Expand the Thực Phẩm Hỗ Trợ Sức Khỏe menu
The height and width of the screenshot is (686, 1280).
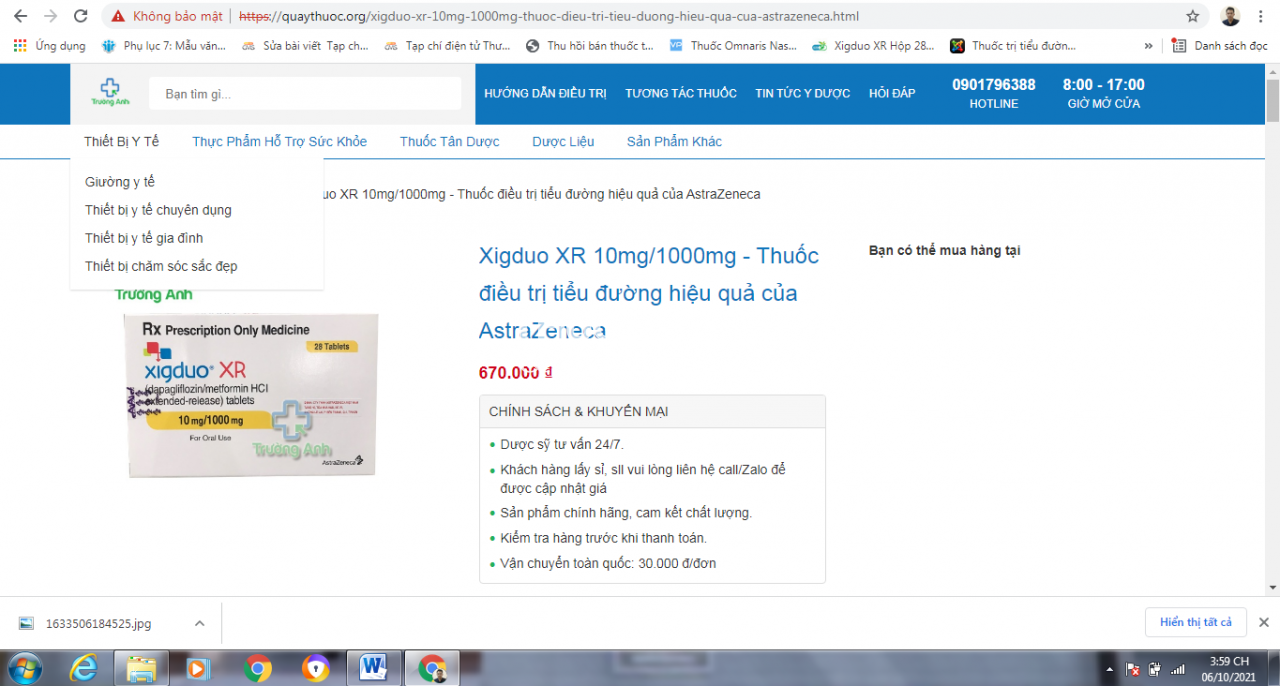point(279,141)
